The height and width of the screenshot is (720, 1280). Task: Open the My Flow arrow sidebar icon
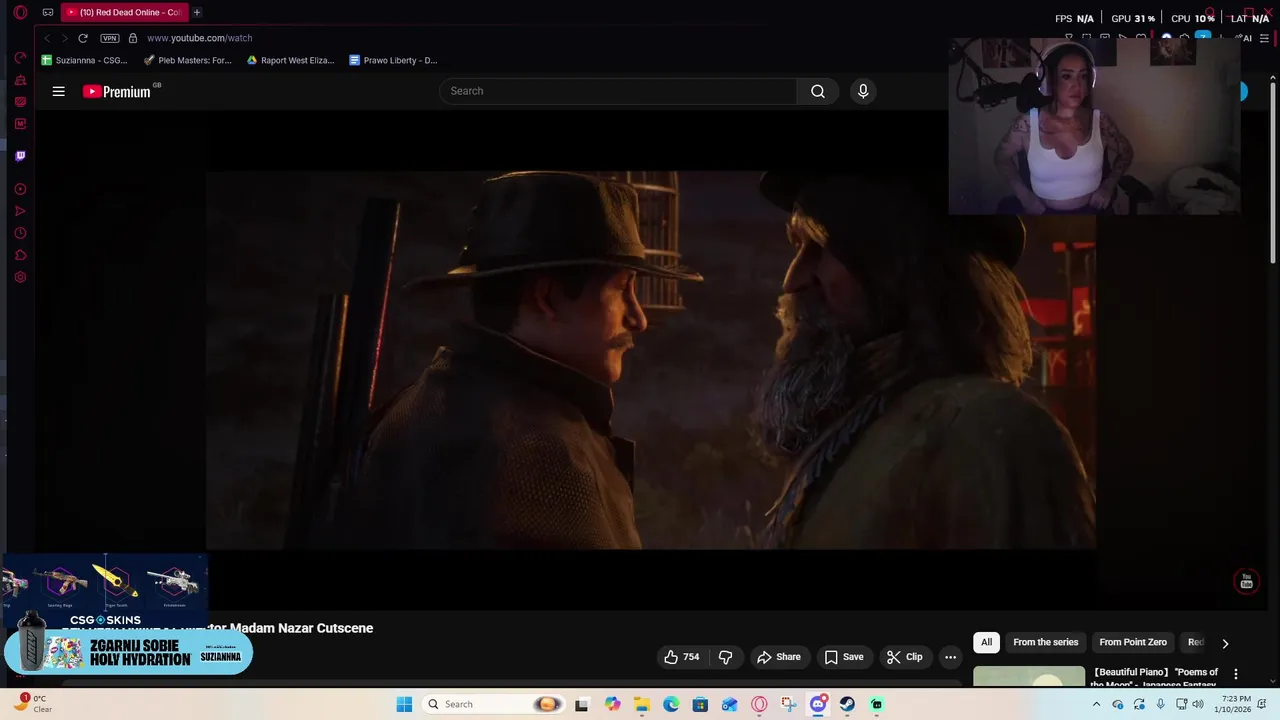[20, 211]
